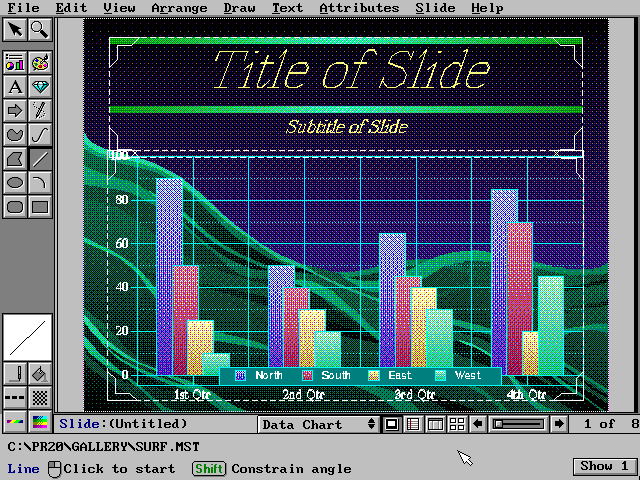This screenshot has width=640, height=480.
Task: Select the freehand pencil drawing tool
Action: coord(40,111)
